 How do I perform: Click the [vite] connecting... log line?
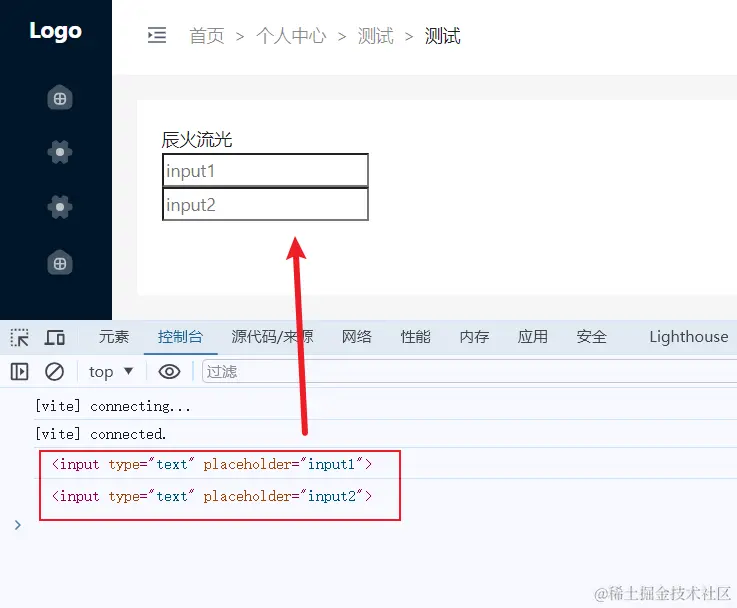113,406
